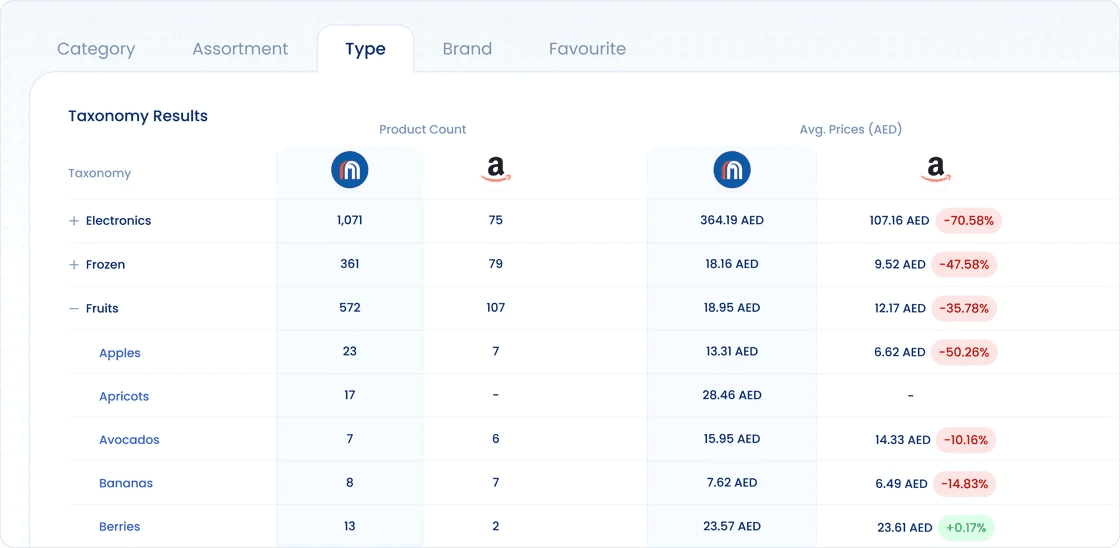The image size is (1120, 548).
Task: Collapse the Fruits taxonomy row
Action: (x=74, y=309)
